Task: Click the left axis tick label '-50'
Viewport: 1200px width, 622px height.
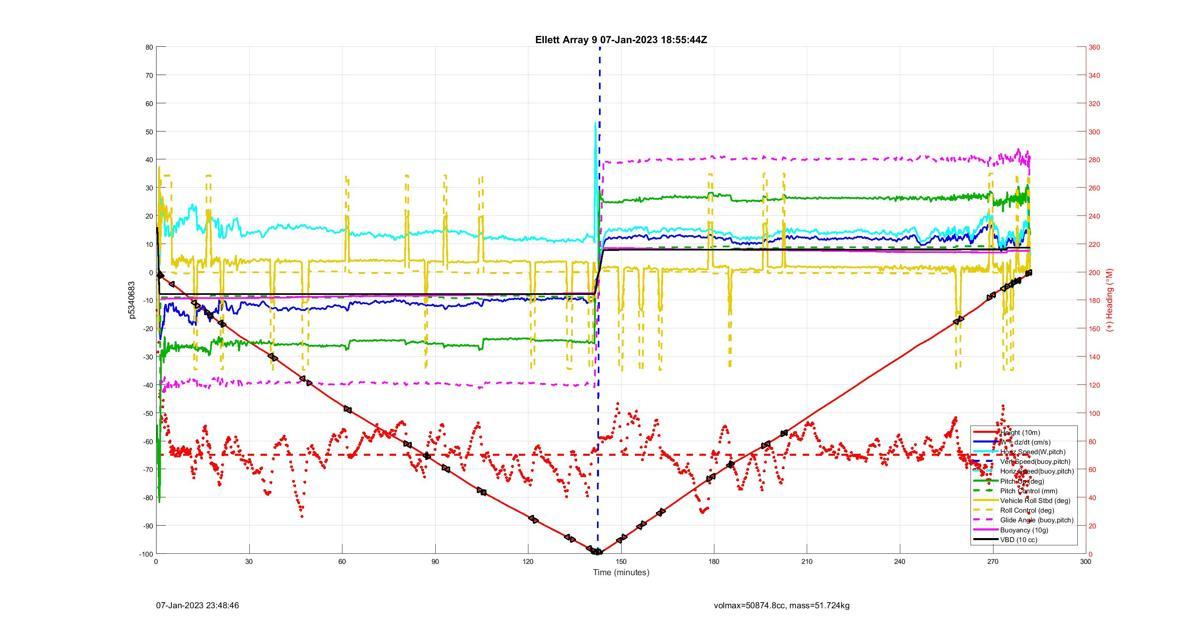Action: (147, 413)
